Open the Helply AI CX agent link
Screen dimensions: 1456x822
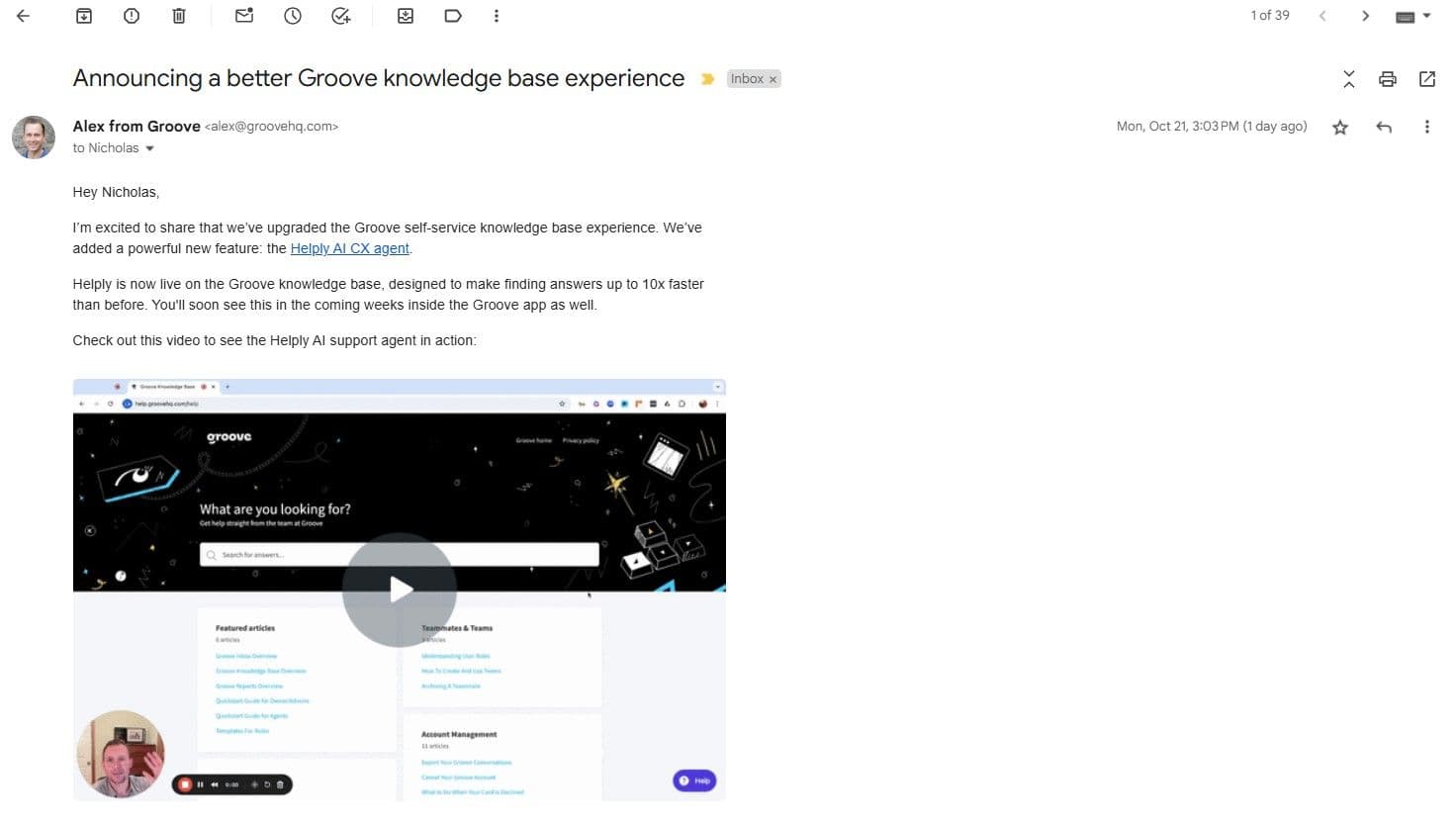click(349, 248)
